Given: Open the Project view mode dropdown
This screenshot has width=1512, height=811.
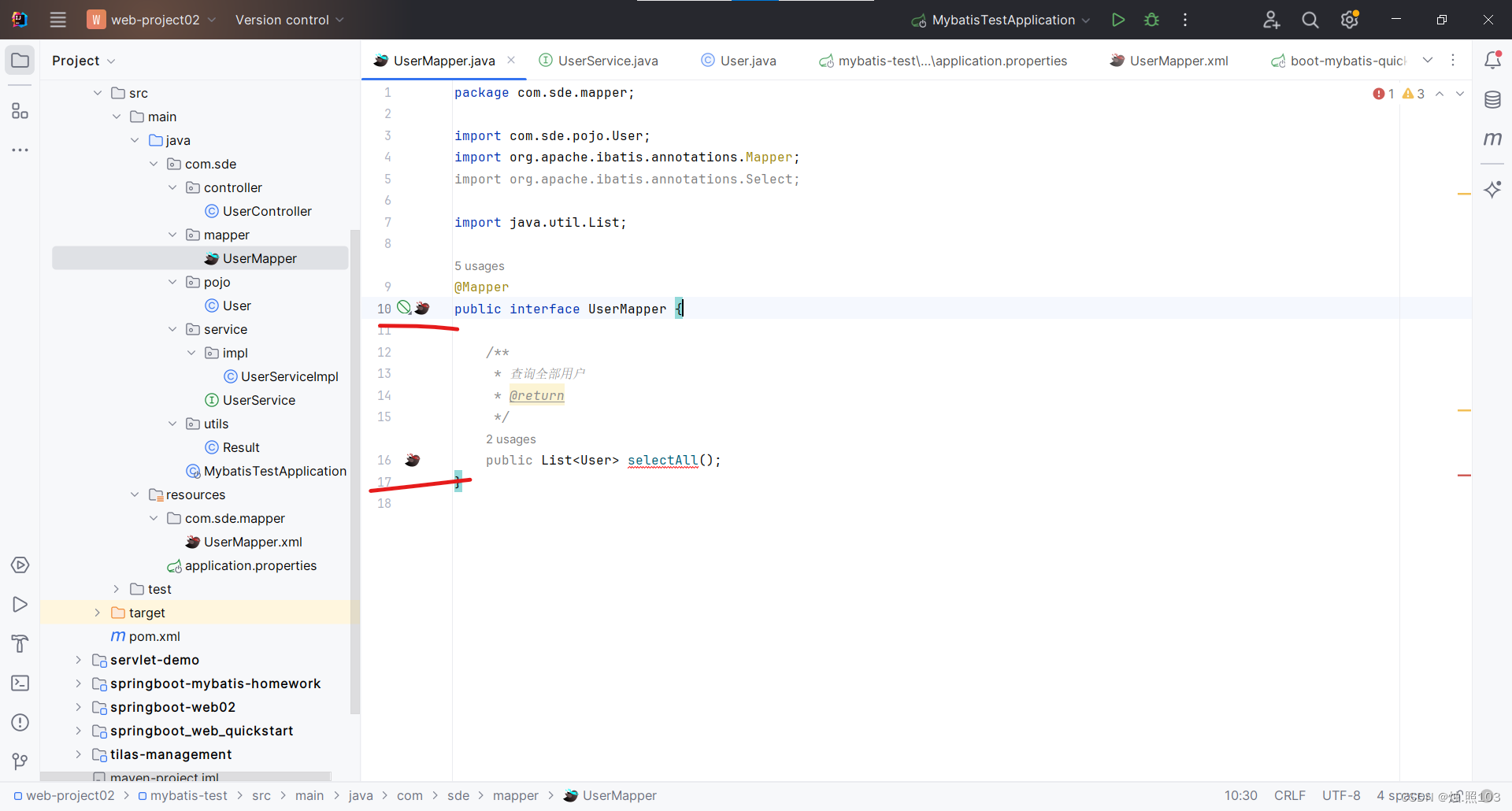Looking at the screenshot, I should pyautogui.click(x=84, y=61).
